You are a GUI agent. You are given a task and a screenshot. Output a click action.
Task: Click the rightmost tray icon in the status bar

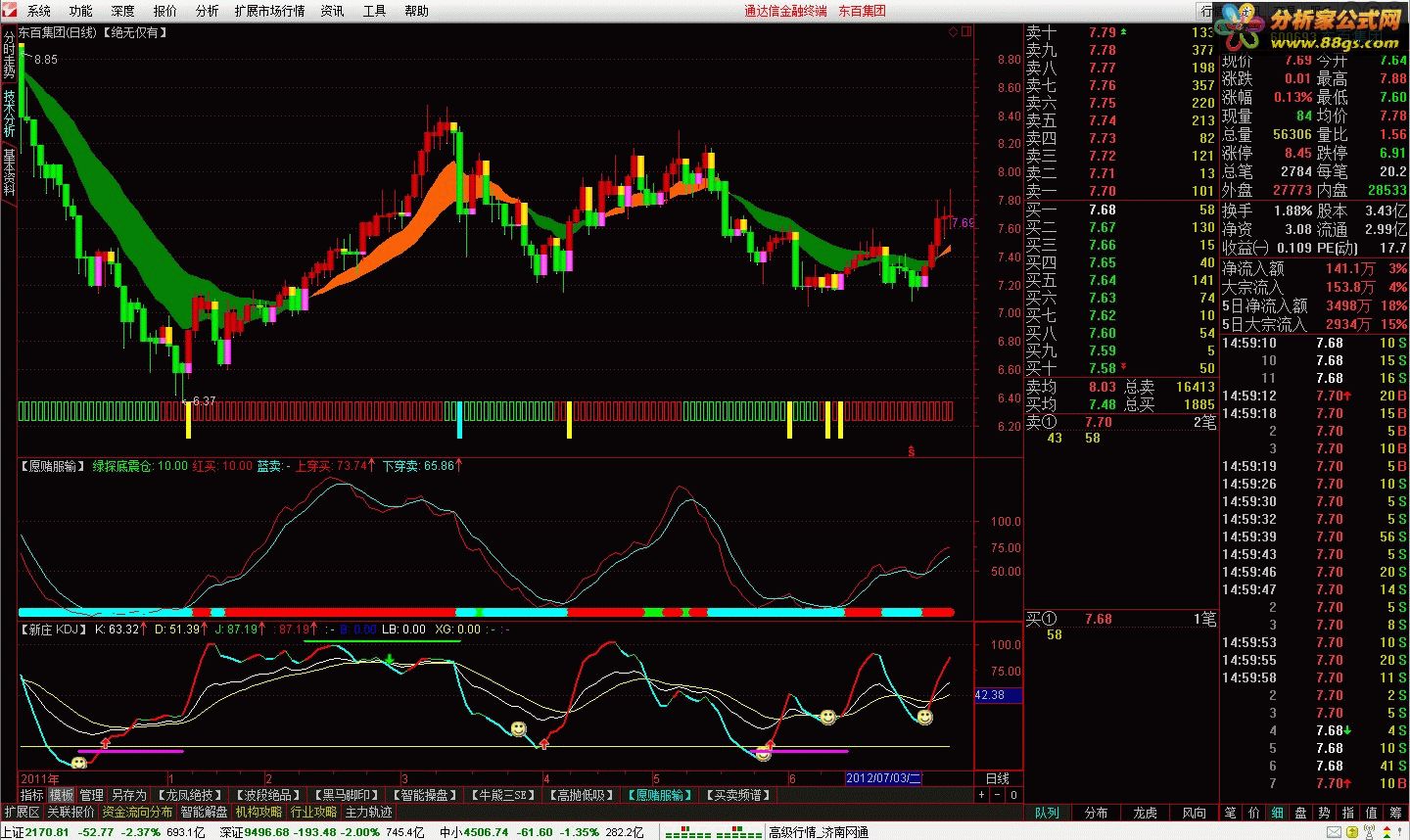pos(1397,832)
